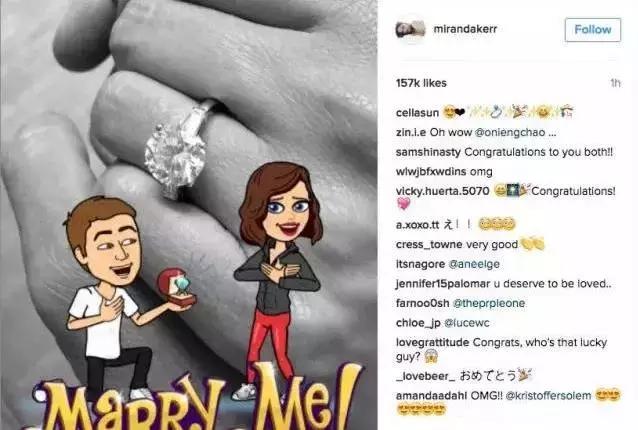Open the 1h post timestamp
This screenshot has height=430, width=638.
coord(615,83)
